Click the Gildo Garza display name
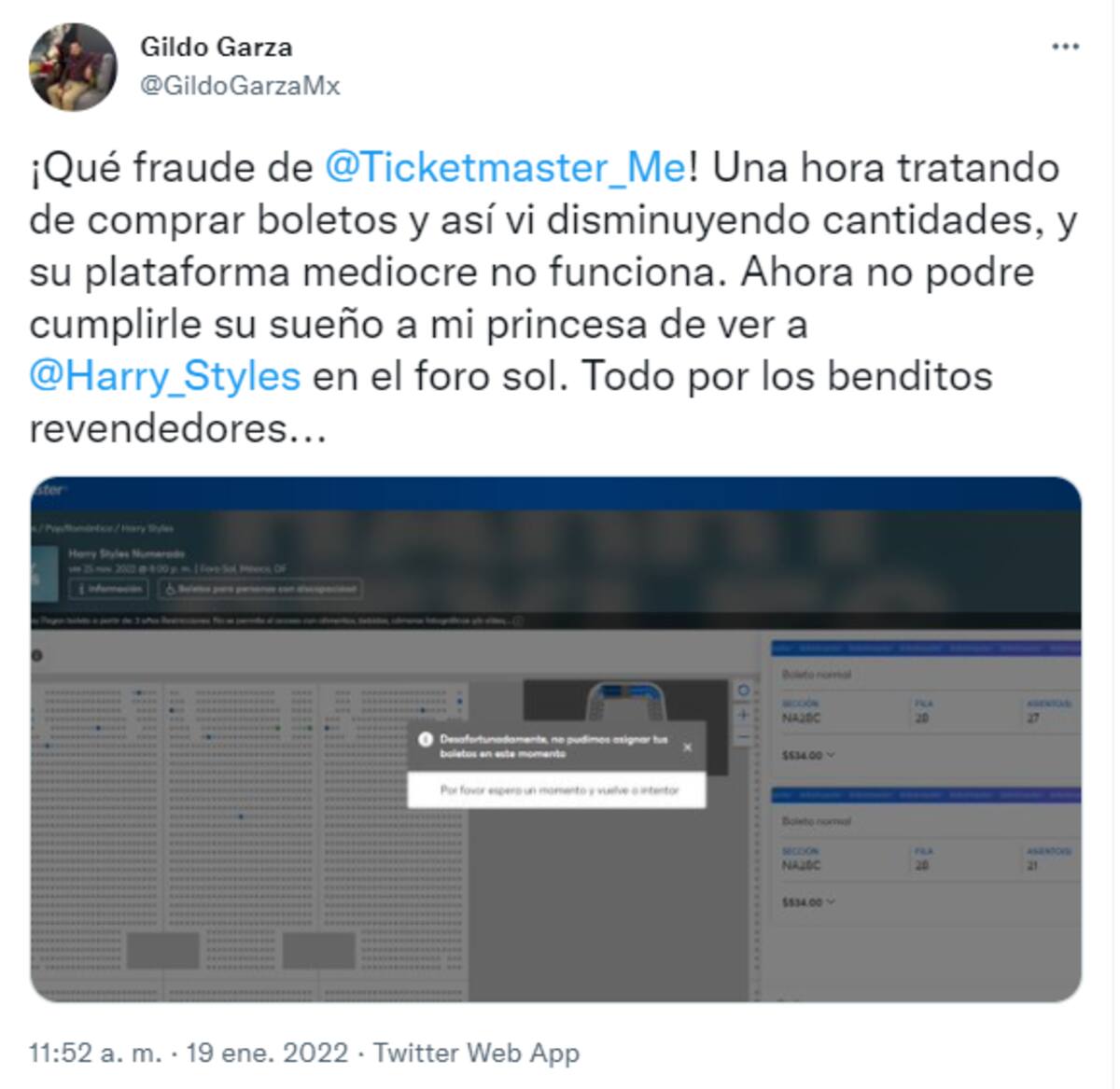 point(216,47)
